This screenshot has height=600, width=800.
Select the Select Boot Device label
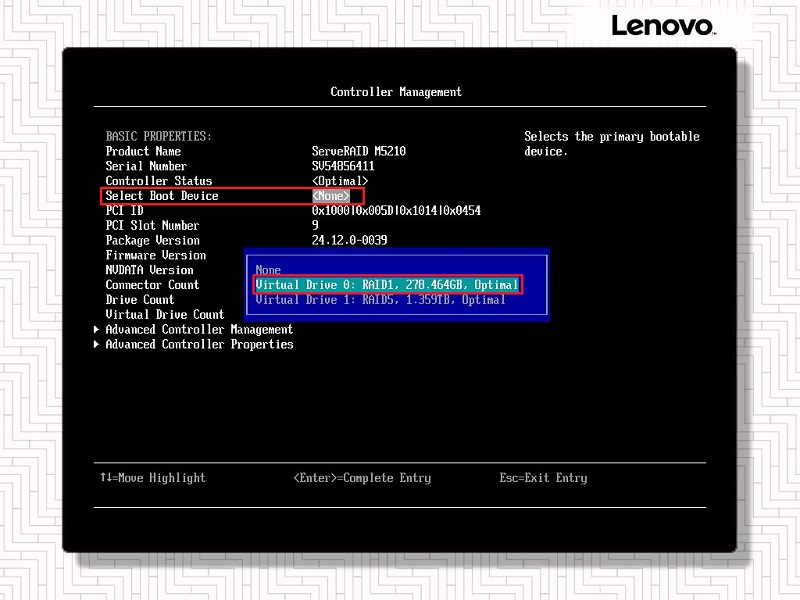point(162,196)
